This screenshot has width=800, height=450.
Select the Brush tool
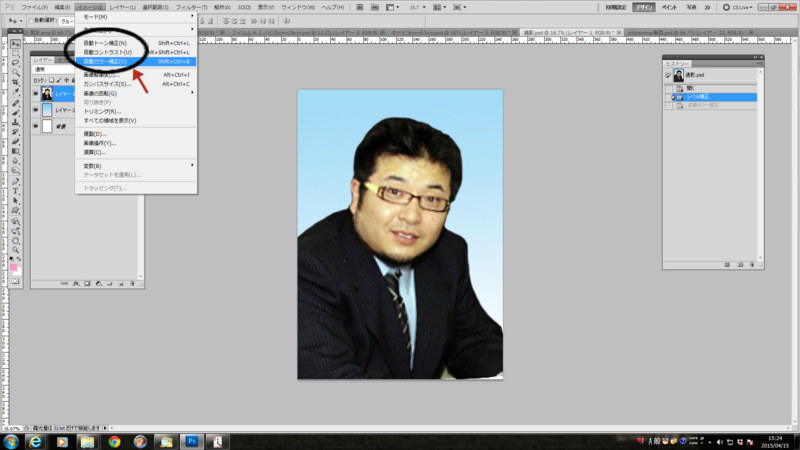[15, 113]
